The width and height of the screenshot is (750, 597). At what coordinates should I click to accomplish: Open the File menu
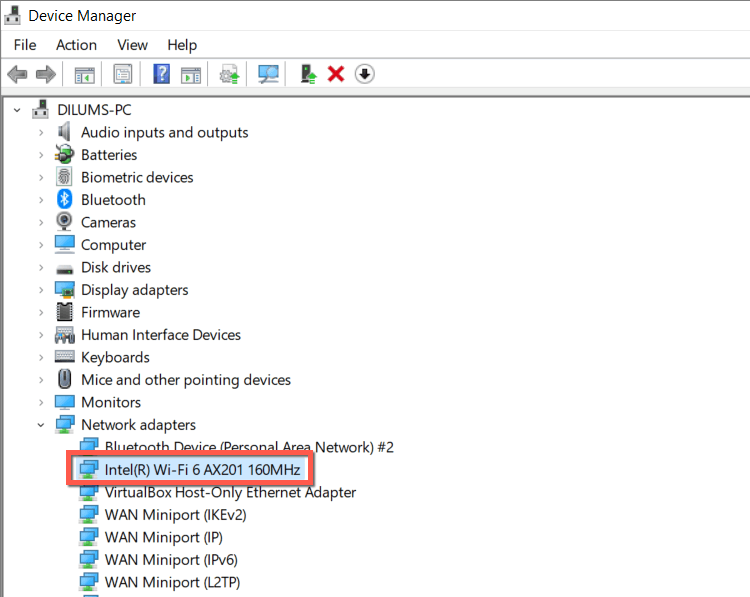click(25, 45)
